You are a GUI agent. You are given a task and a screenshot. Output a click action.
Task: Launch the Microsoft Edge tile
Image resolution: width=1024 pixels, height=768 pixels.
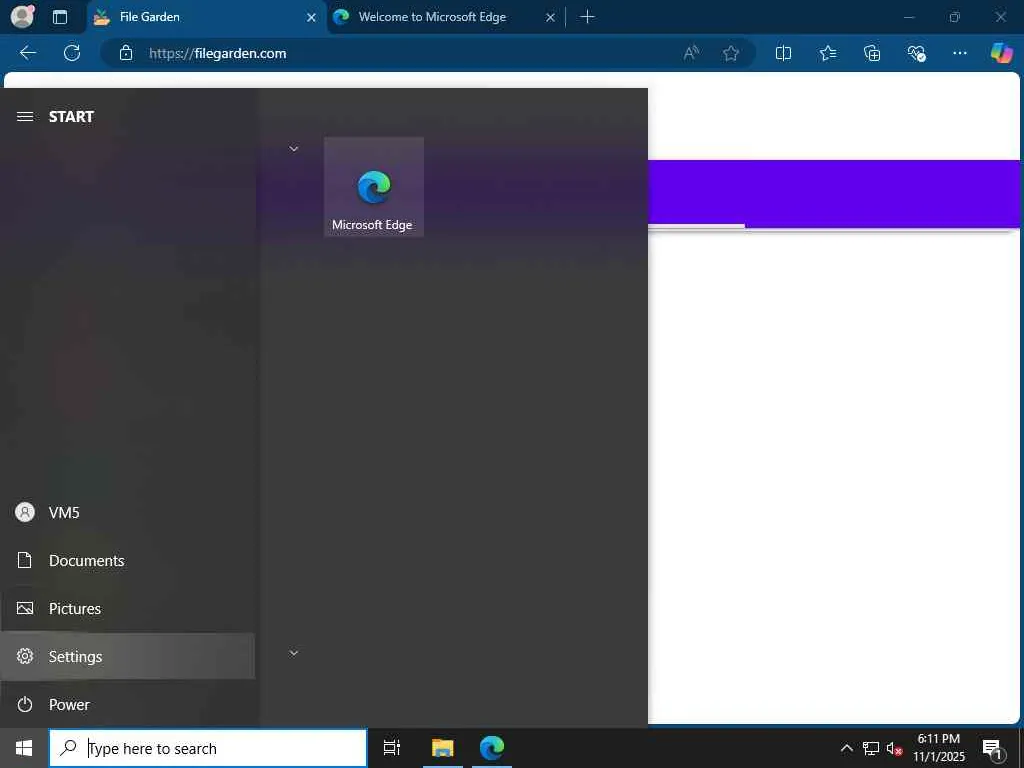click(x=374, y=187)
